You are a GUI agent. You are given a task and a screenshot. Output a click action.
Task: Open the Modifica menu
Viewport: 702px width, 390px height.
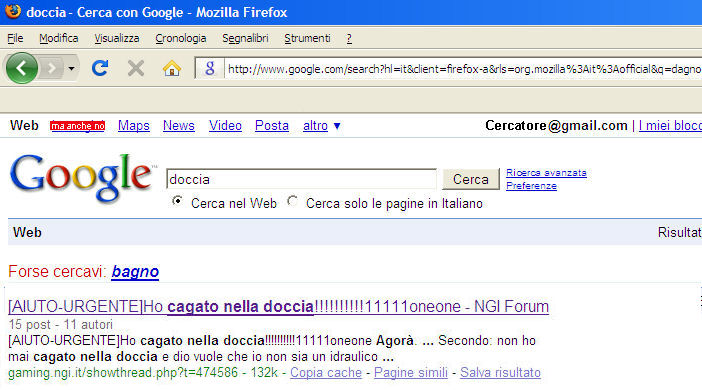59,39
